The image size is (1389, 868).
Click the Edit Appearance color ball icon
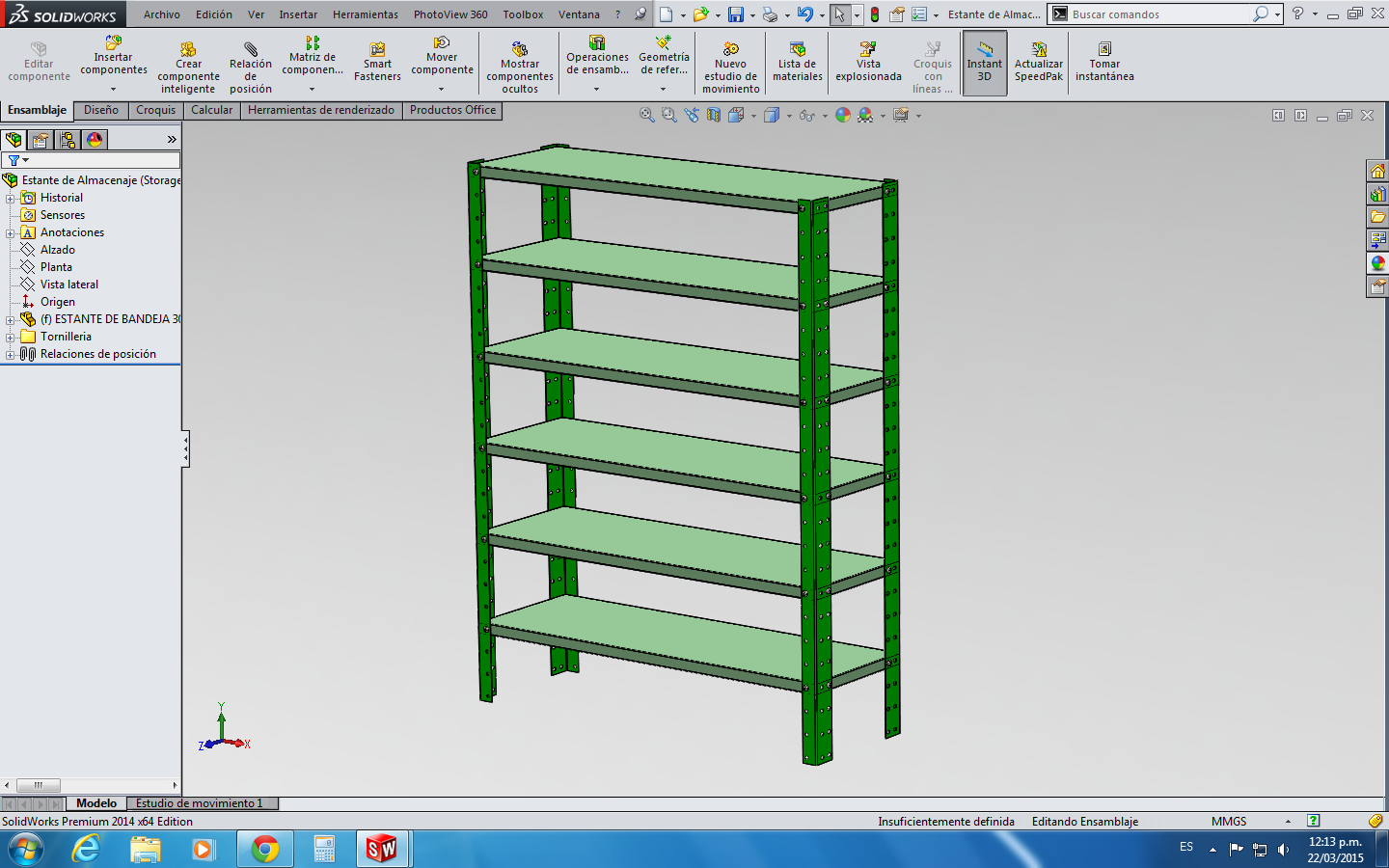pyautogui.click(x=843, y=115)
